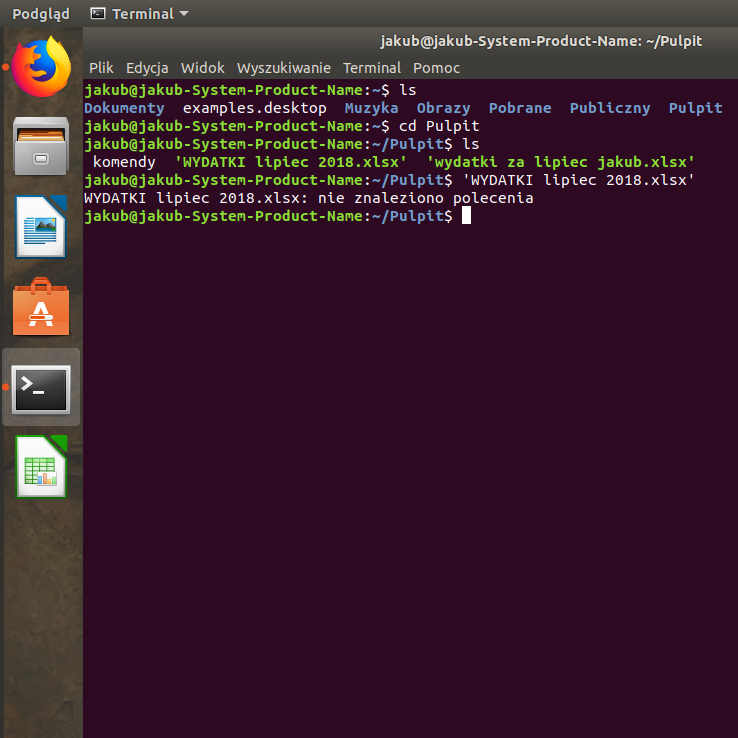This screenshot has width=738, height=738.
Task: Click 'examples.desktop' in ls output
Action: tap(255, 108)
